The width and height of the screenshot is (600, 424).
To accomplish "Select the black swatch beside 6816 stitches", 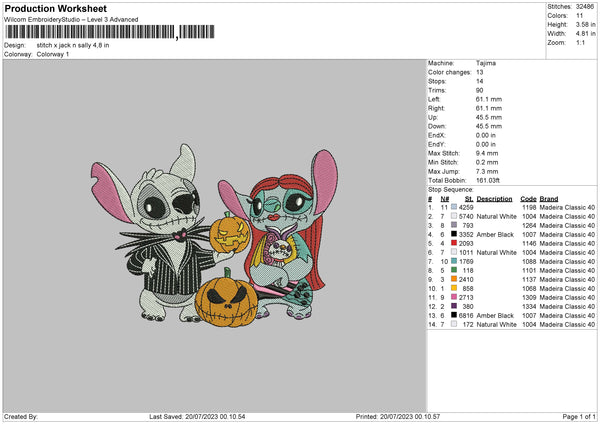I will tap(454, 315).
